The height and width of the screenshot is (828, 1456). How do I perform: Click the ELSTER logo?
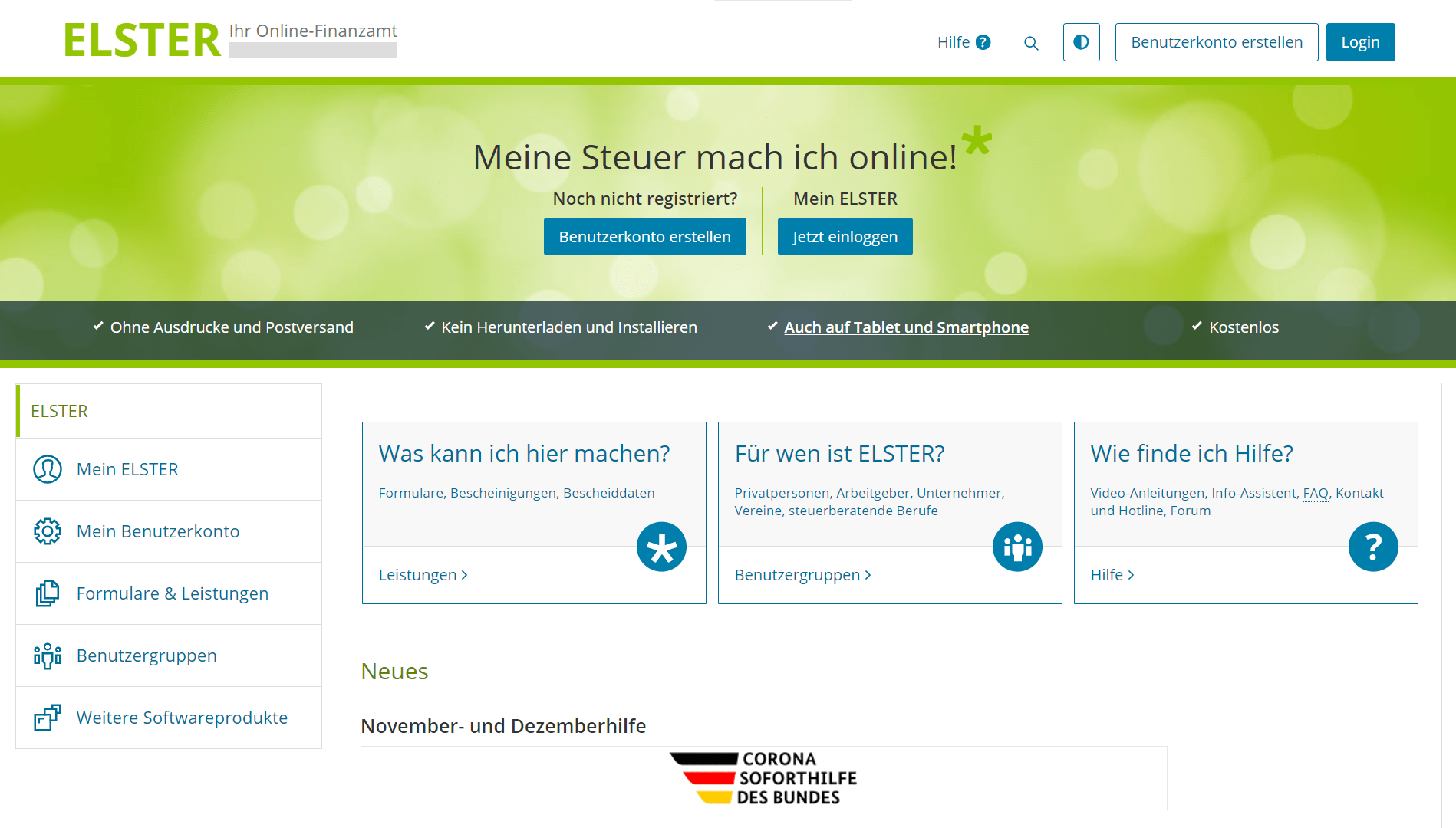(x=143, y=41)
